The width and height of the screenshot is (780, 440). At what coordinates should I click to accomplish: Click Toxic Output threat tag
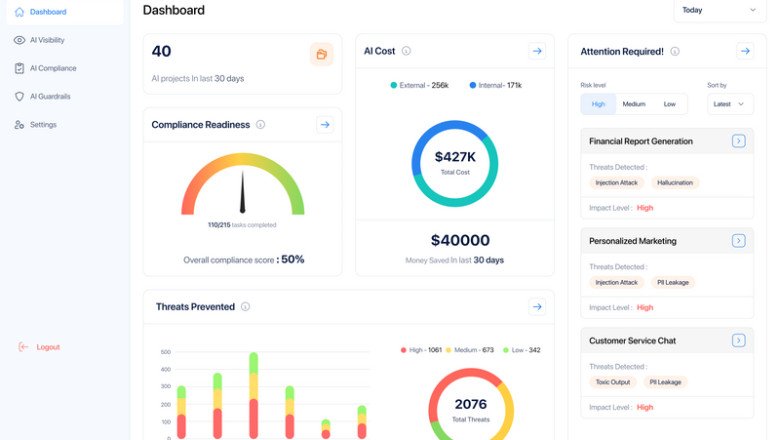click(x=613, y=382)
